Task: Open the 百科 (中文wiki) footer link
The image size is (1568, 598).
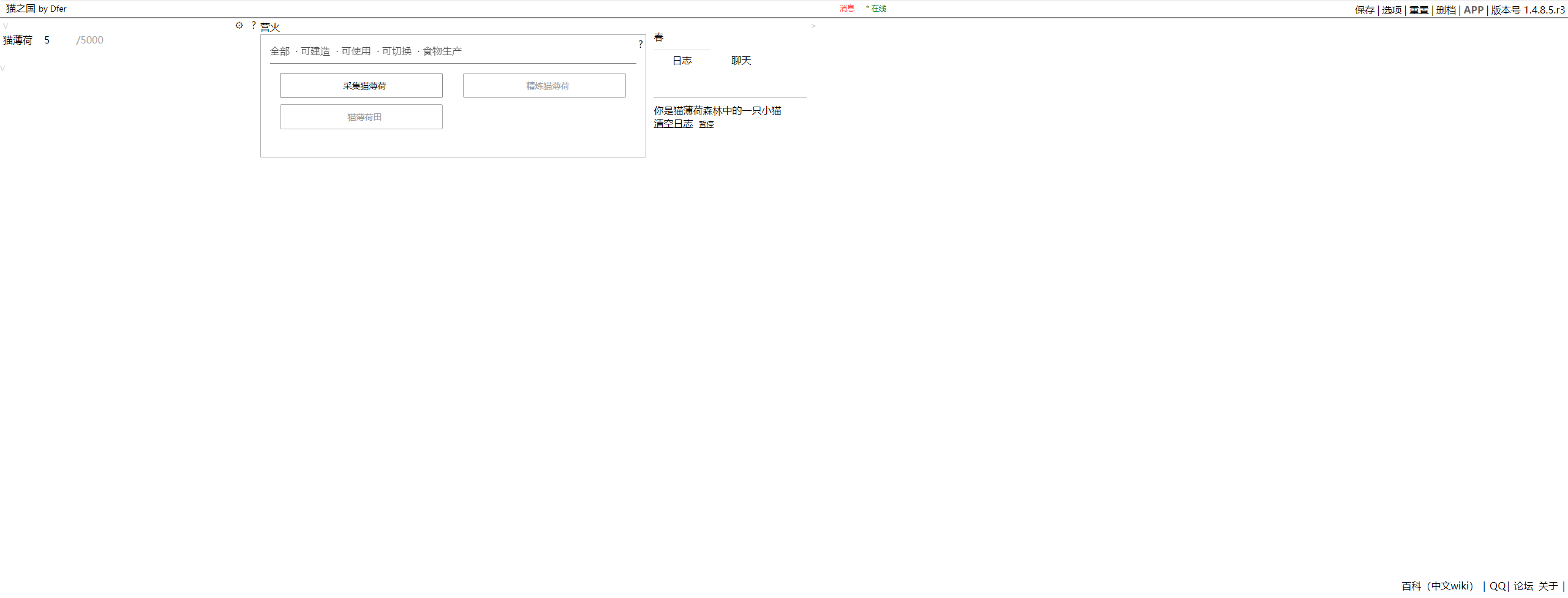Action: pos(1437,586)
